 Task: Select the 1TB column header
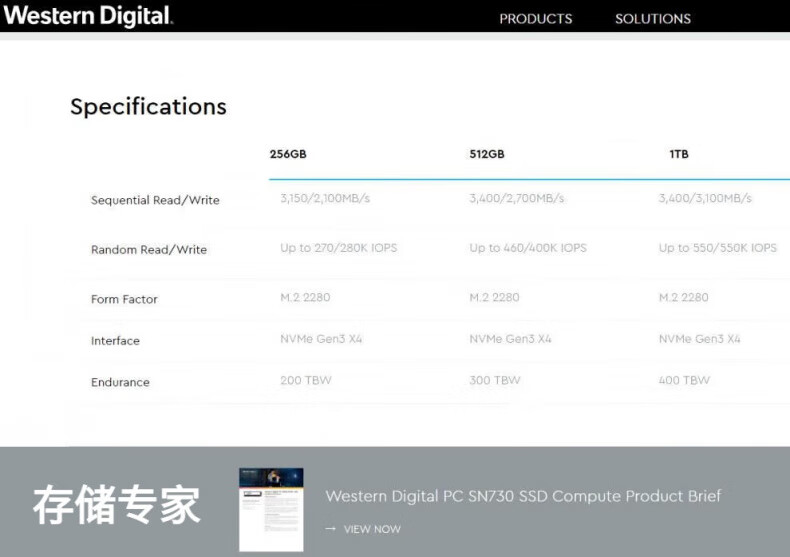click(679, 154)
